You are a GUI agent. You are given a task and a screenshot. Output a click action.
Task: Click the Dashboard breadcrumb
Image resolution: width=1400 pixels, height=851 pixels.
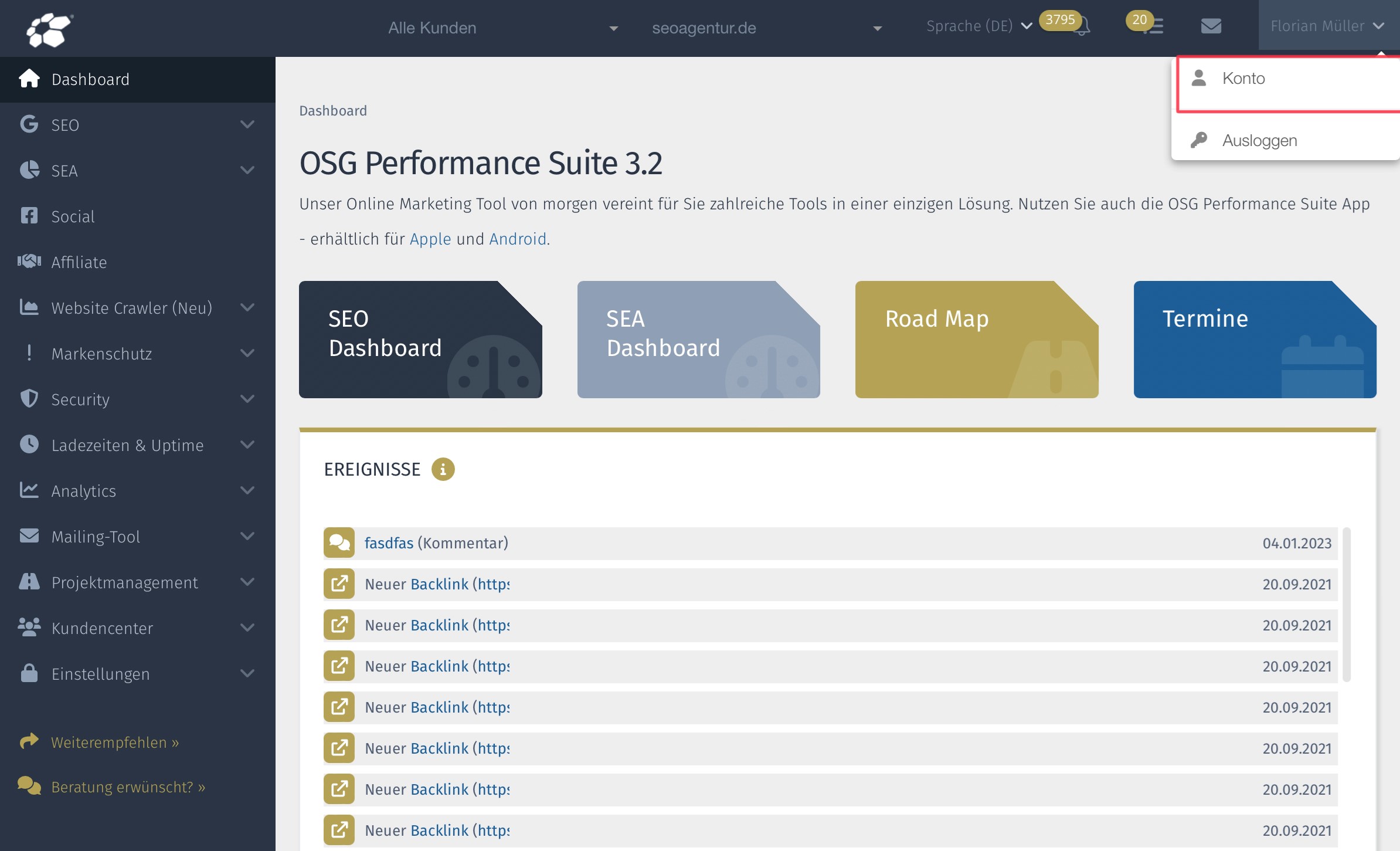click(333, 111)
